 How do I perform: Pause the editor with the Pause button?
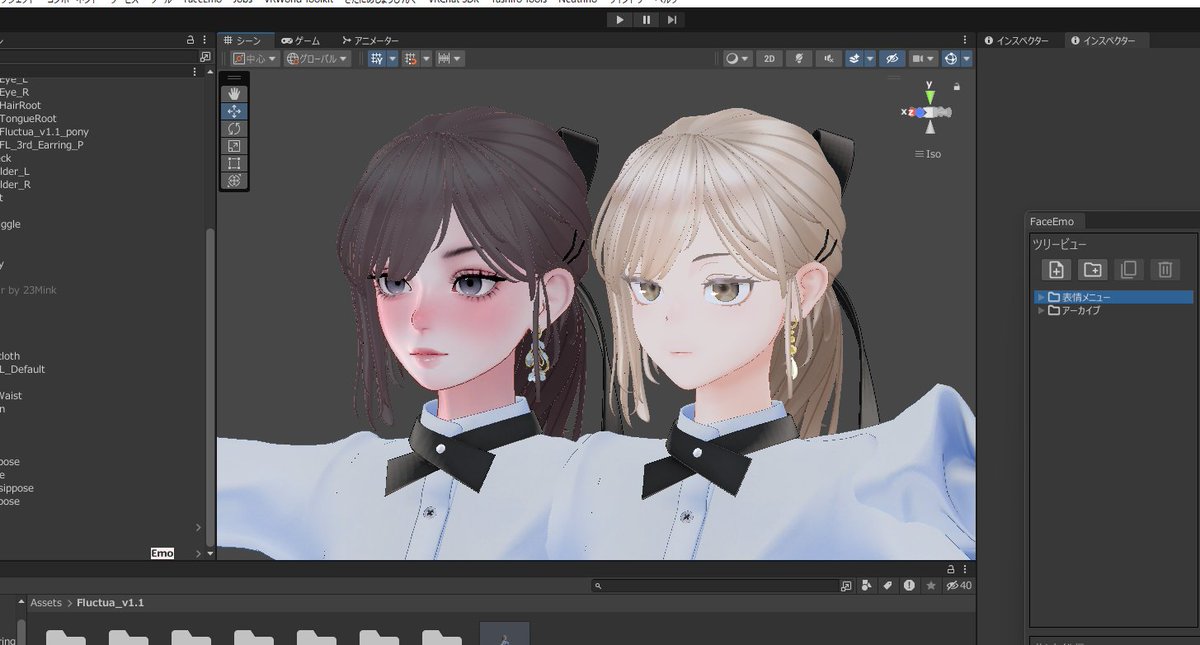click(647, 19)
